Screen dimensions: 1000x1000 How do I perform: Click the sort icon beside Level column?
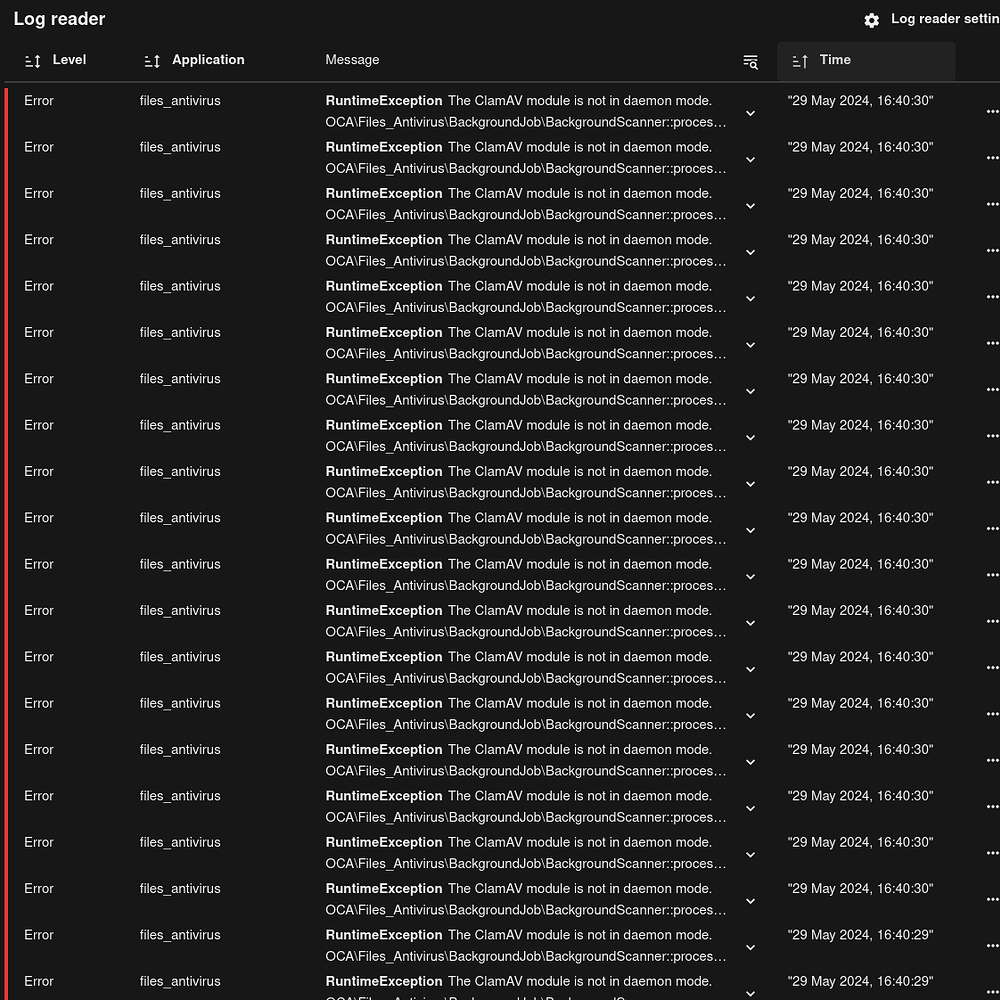click(x=33, y=61)
